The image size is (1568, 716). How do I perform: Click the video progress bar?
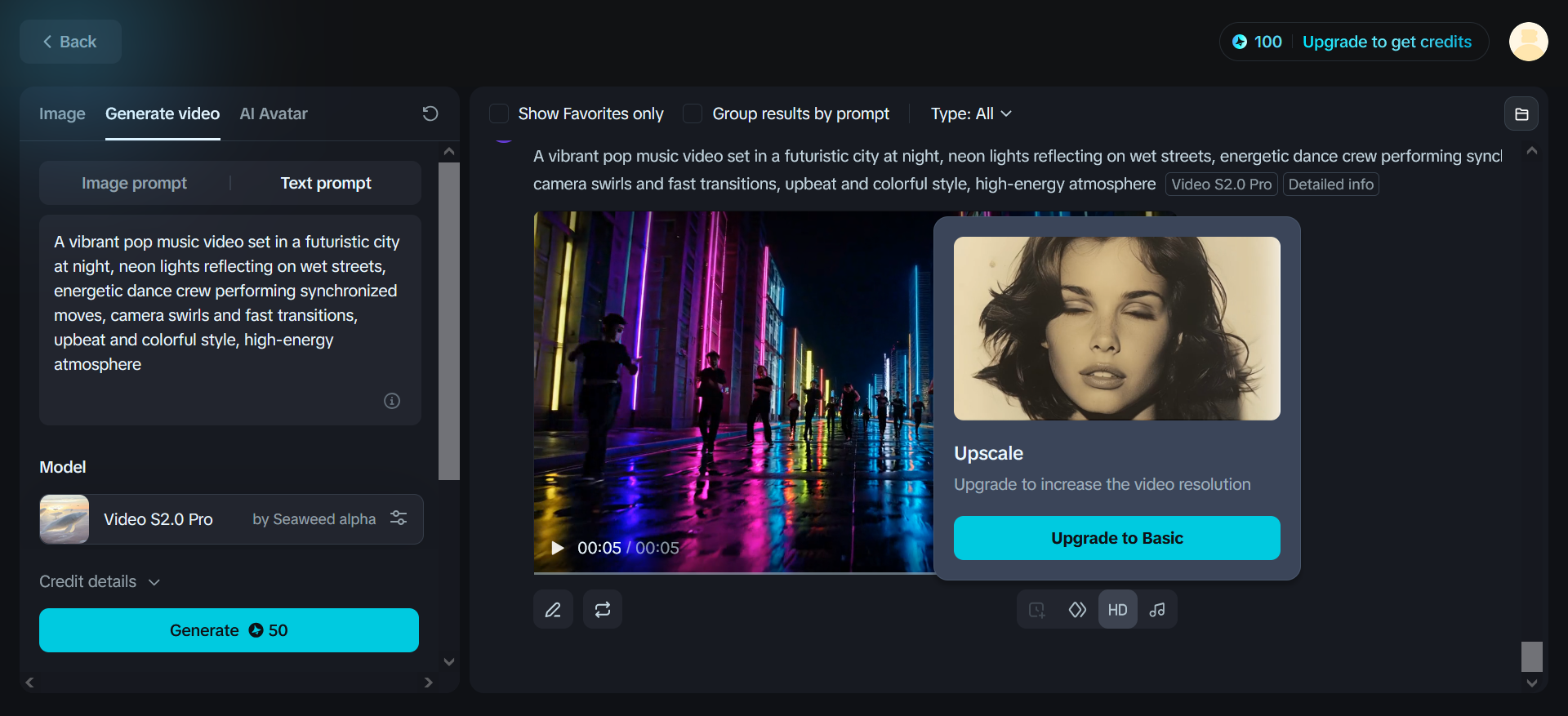tap(734, 572)
